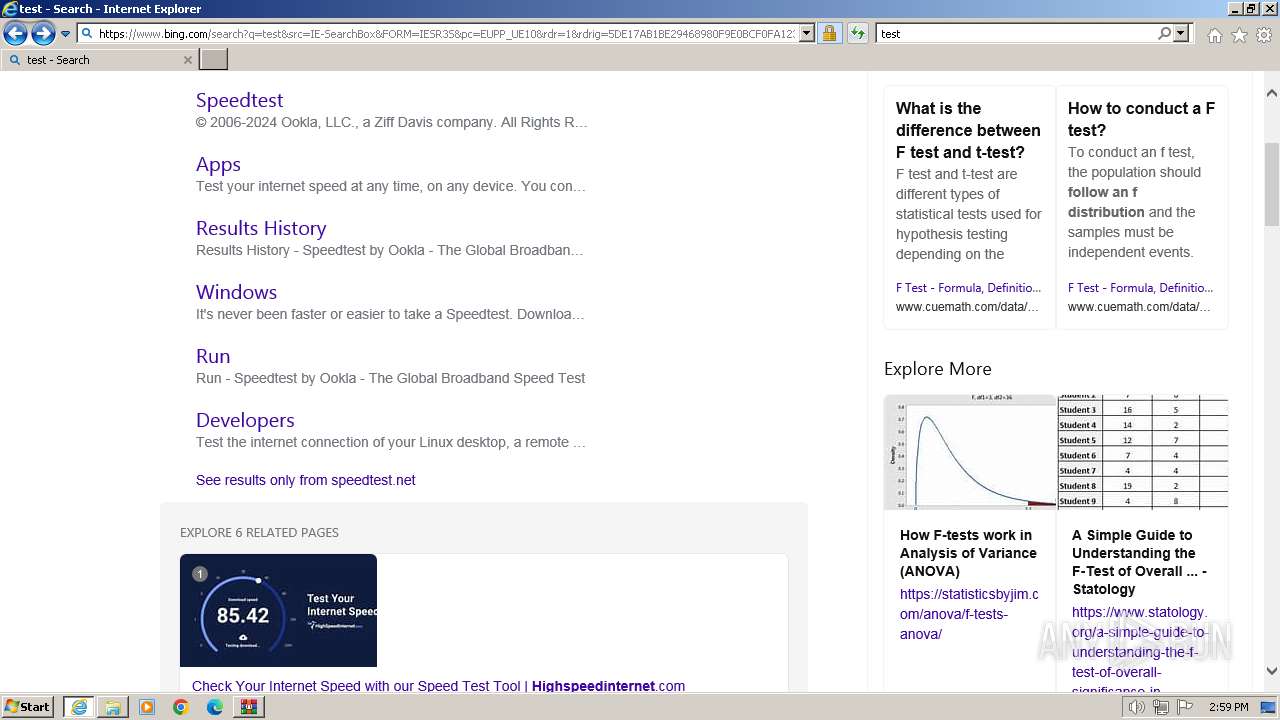Open 'How F-tests work in Analysis of Variance' title
The width and height of the screenshot is (1280, 720).
(x=968, y=553)
